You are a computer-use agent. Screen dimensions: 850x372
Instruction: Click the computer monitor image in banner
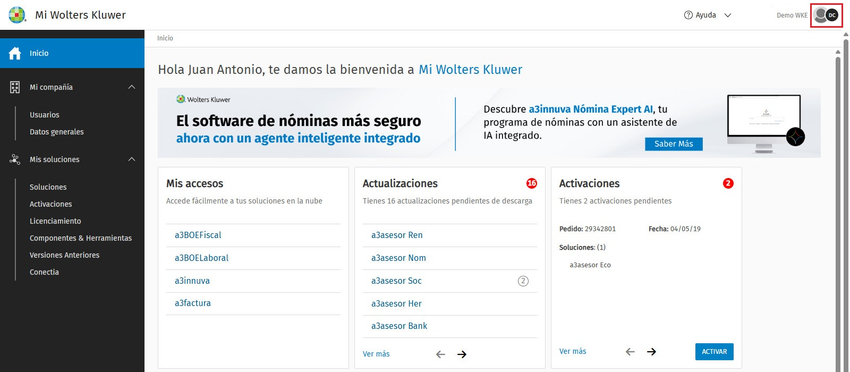764,124
